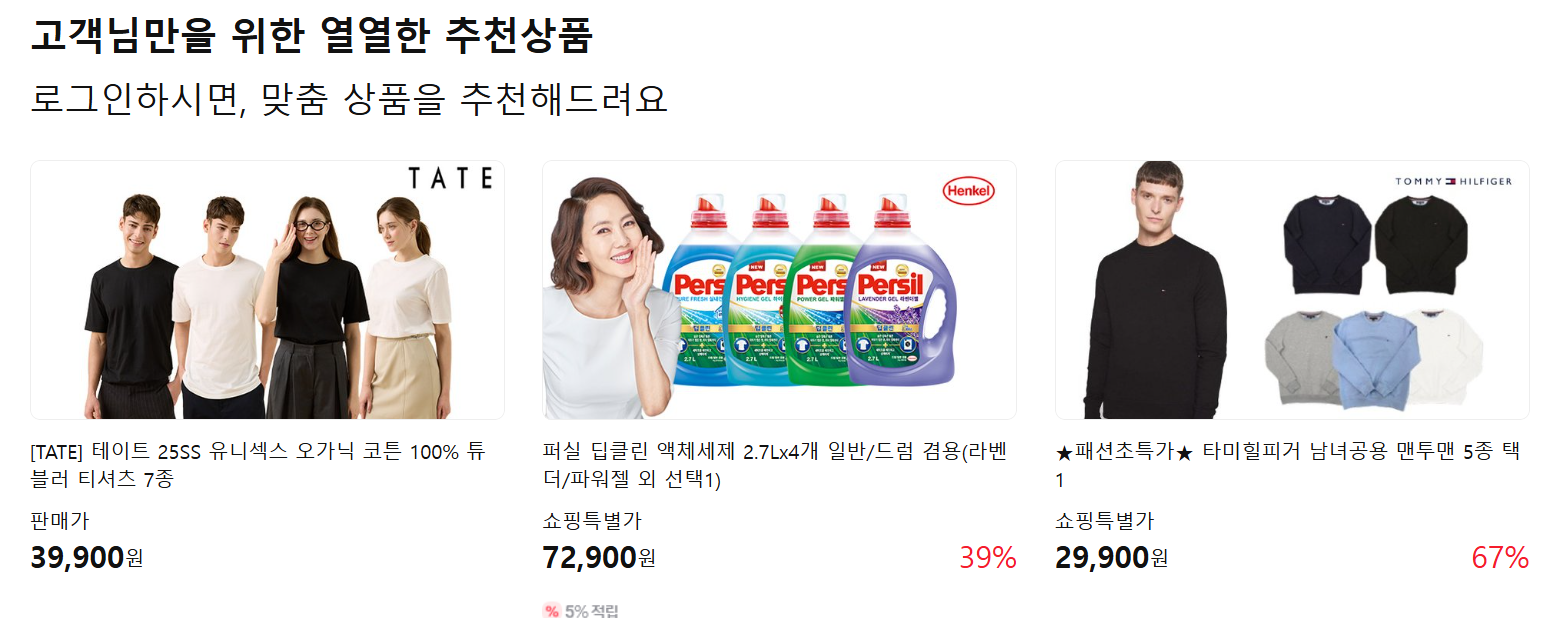Click the 39,900원 price

point(87,557)
